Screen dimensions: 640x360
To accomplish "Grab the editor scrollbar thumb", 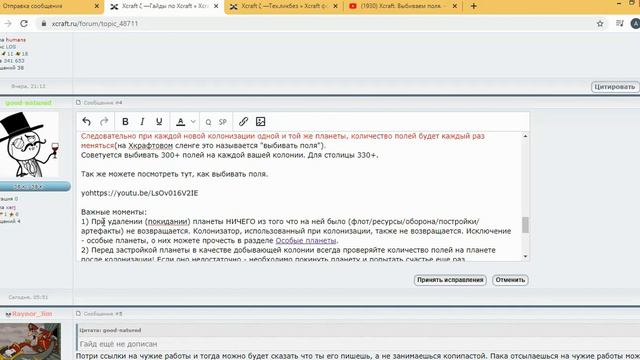I will pyautogui.click(x=525, y=224).
